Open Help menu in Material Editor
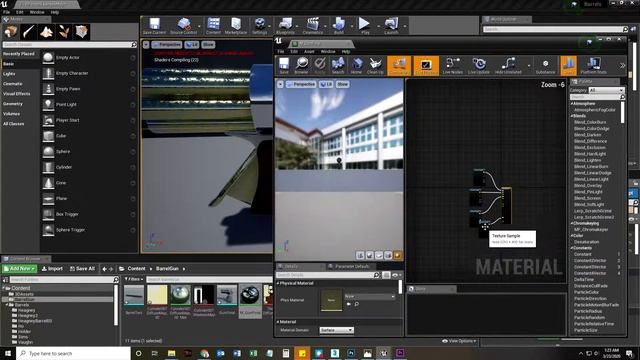 (x=346, y=51)
